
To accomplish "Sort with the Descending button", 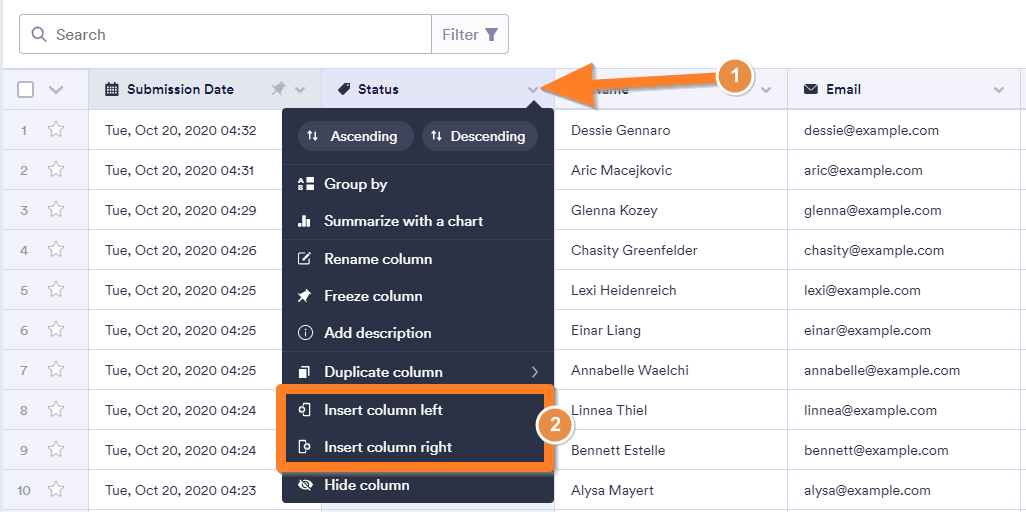I will [480, 136].
